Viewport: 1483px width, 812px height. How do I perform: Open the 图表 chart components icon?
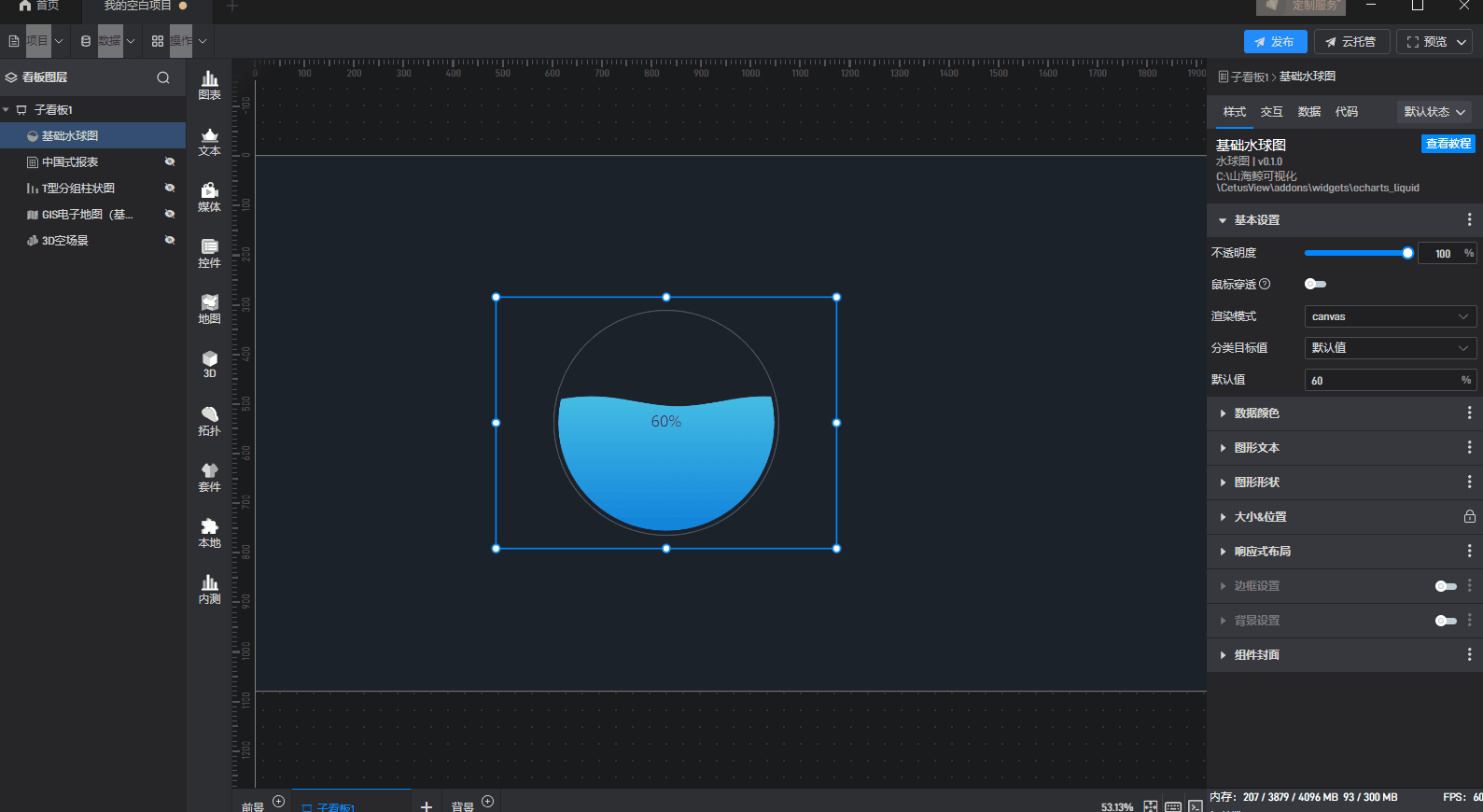coord(210,85)
